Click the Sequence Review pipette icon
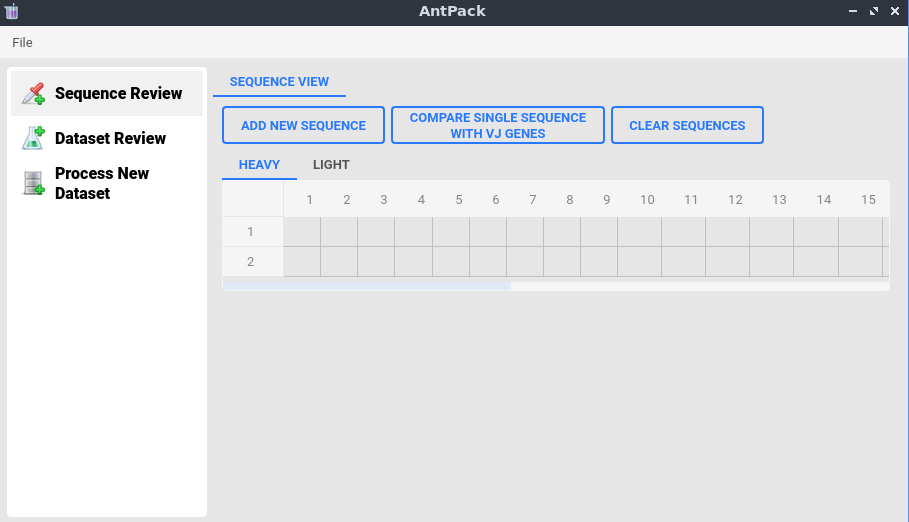 click(33, 93)
